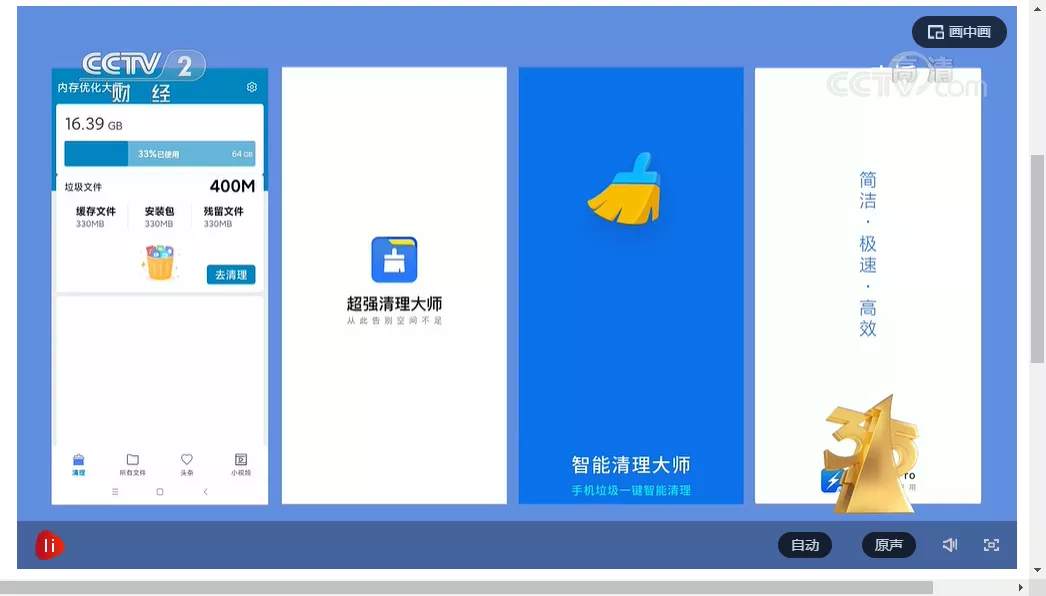Click the 缓存文件 330MB entry
The width and height of the screenshot is (1046, 596).
click(95, 217)
